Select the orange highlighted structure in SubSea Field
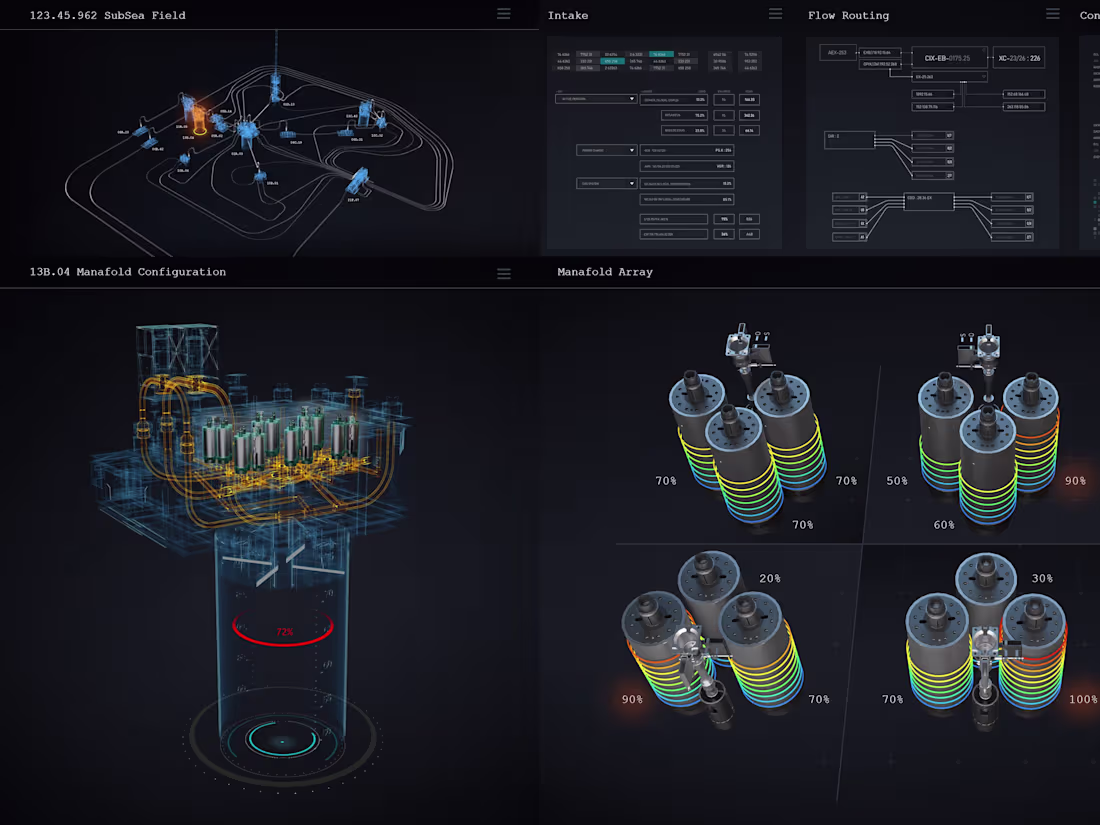The width and height of the screenshot is (1100, 825). [x=200, y=120]
